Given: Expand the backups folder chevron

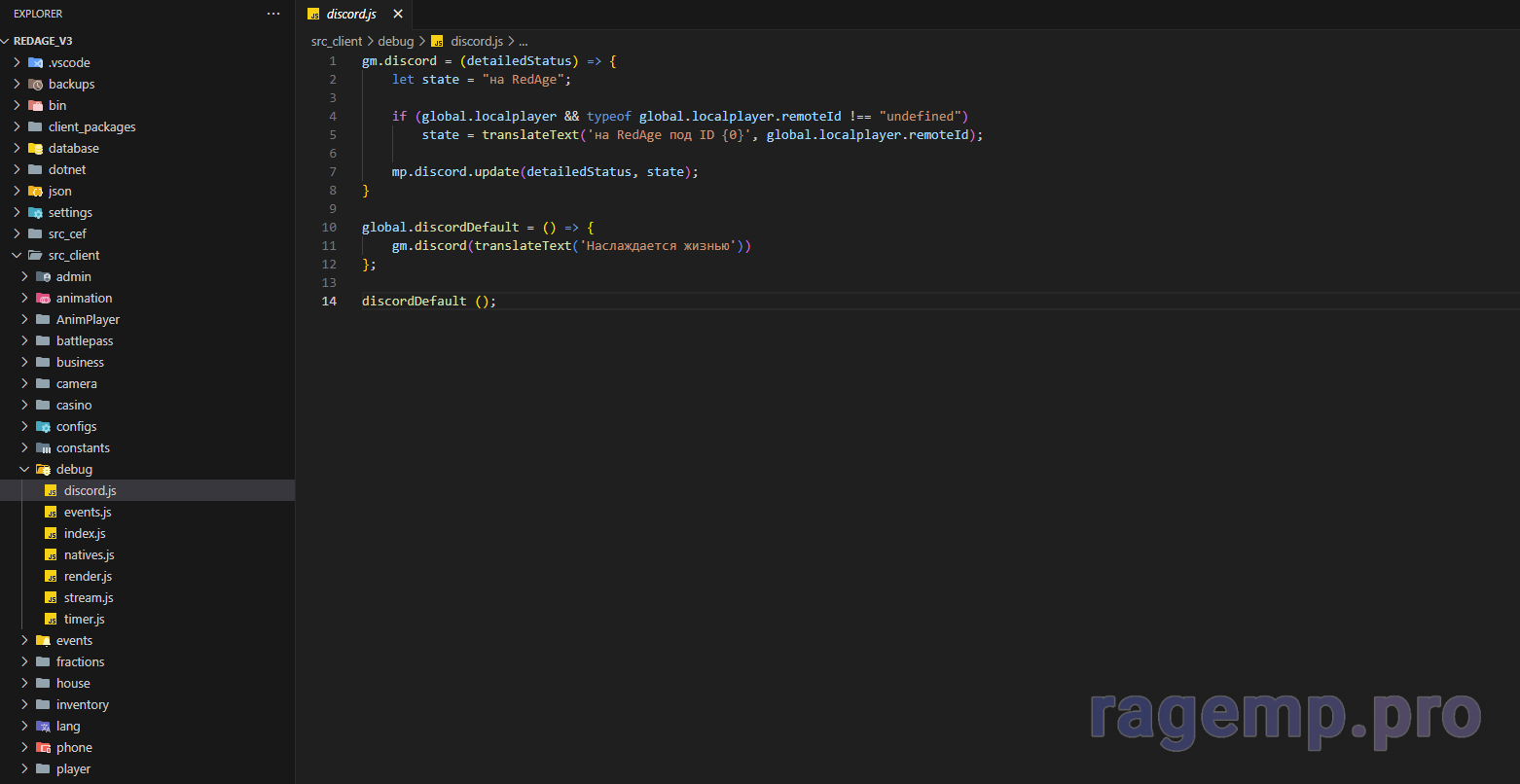Looking at the screenshot, I should [x=17, y=84].
